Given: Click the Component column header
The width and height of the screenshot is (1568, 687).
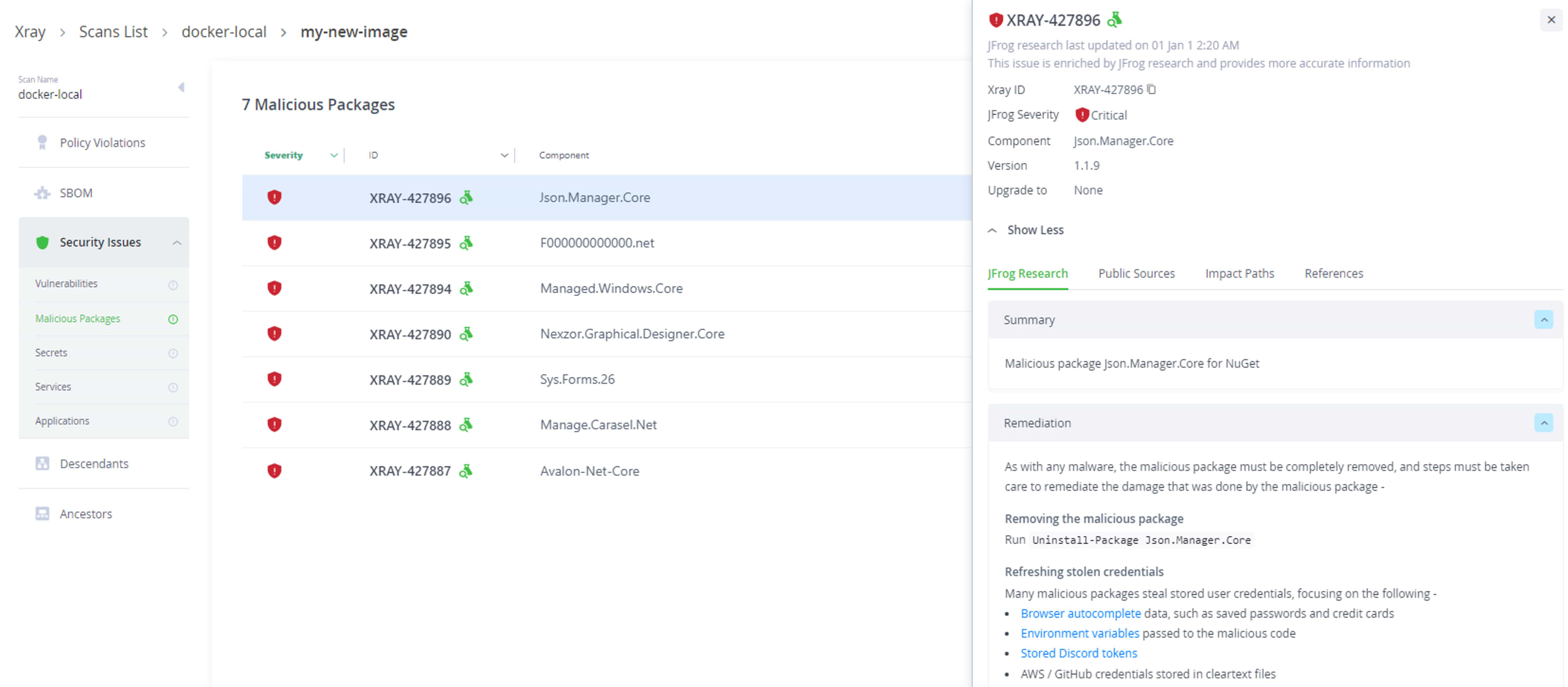Looking at the screenshot, I should click(x=563, y=155).
